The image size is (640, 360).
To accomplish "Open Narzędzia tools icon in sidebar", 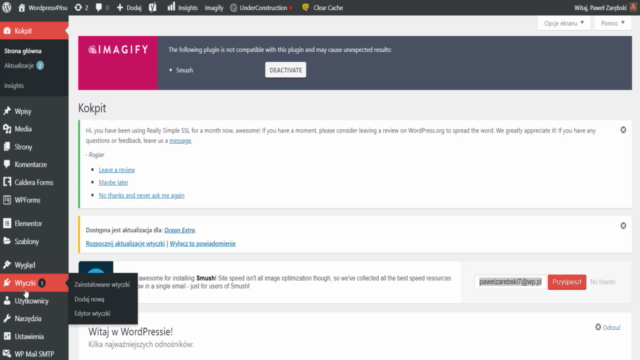I will (x=7, y=318).
